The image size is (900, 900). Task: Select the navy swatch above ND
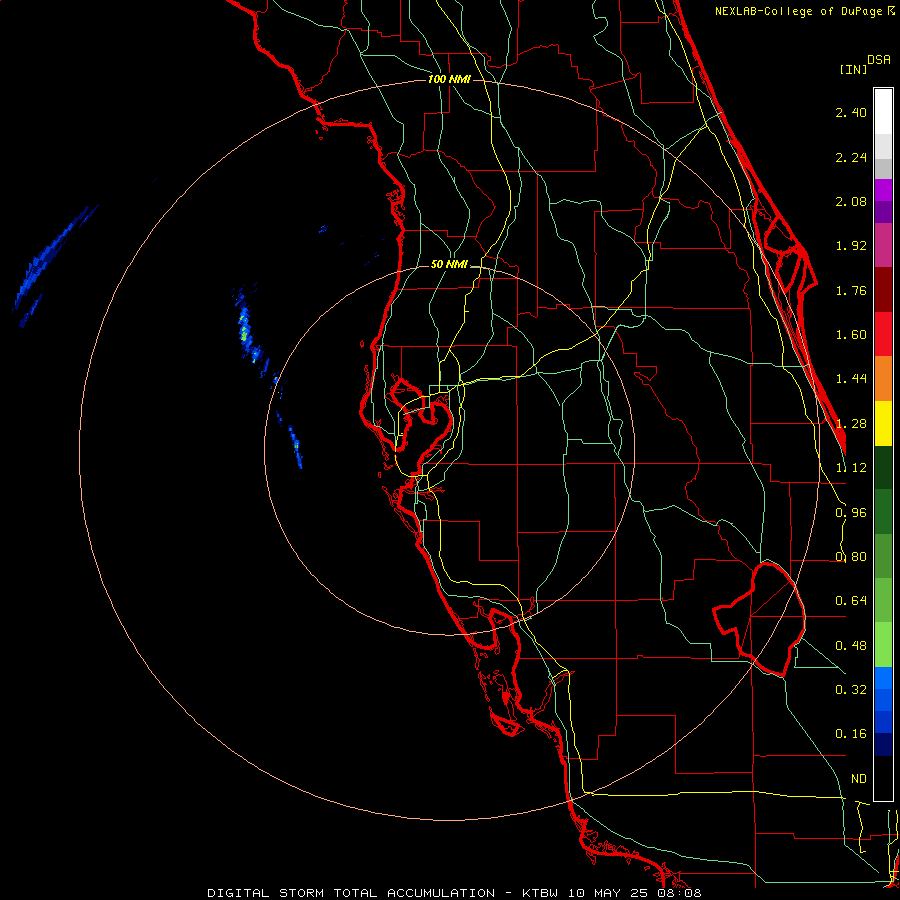(883, 745)
